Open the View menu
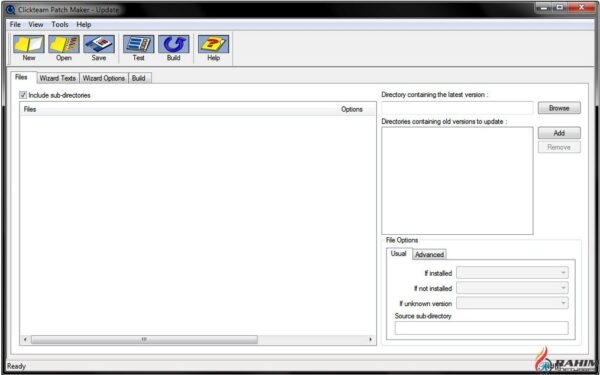The image size is (600, 375). coord(36,24)
